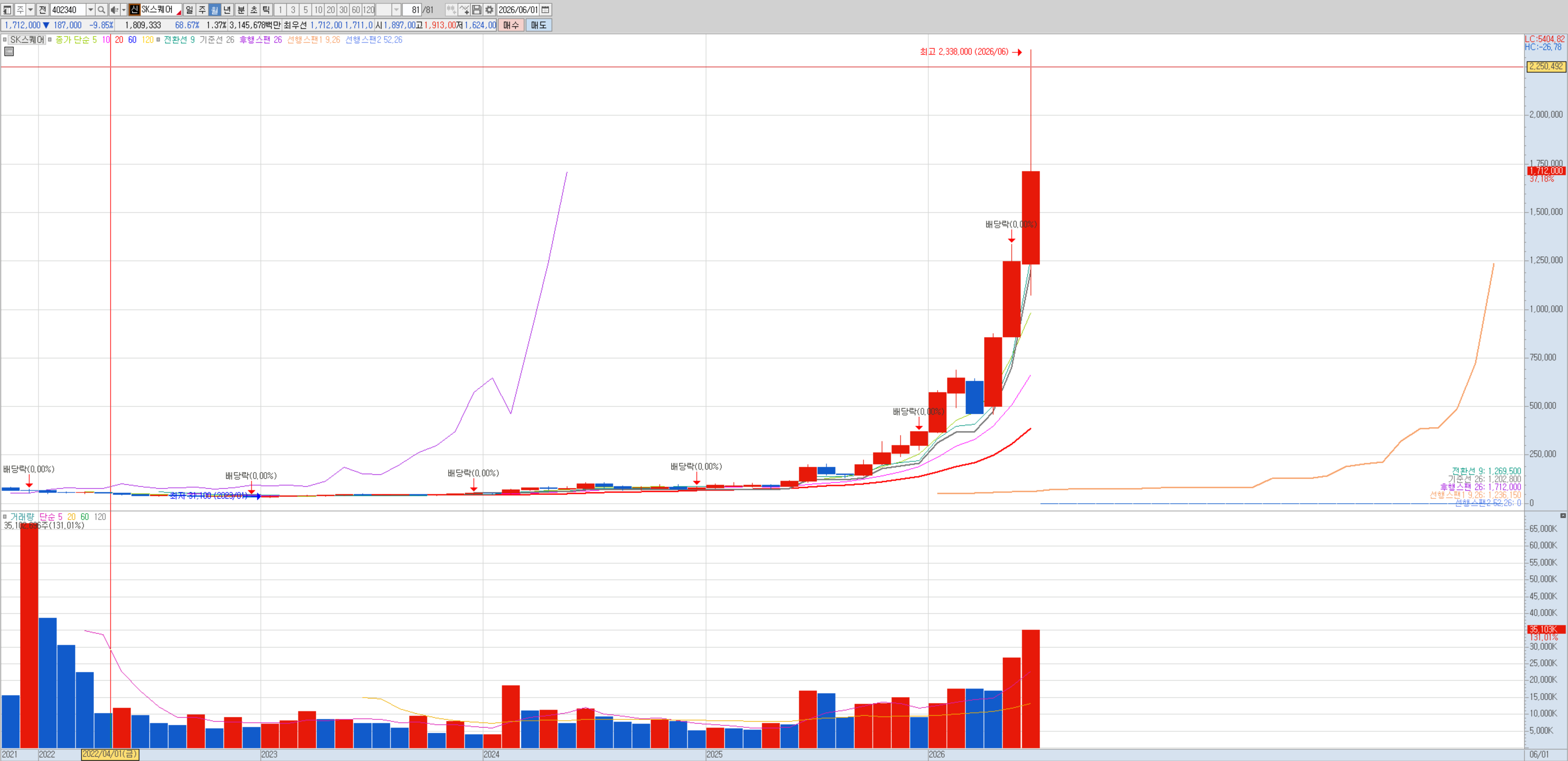Screen dimensions: 1568x761
Task: Click the 전 market selector button
Action: [43, 10]
